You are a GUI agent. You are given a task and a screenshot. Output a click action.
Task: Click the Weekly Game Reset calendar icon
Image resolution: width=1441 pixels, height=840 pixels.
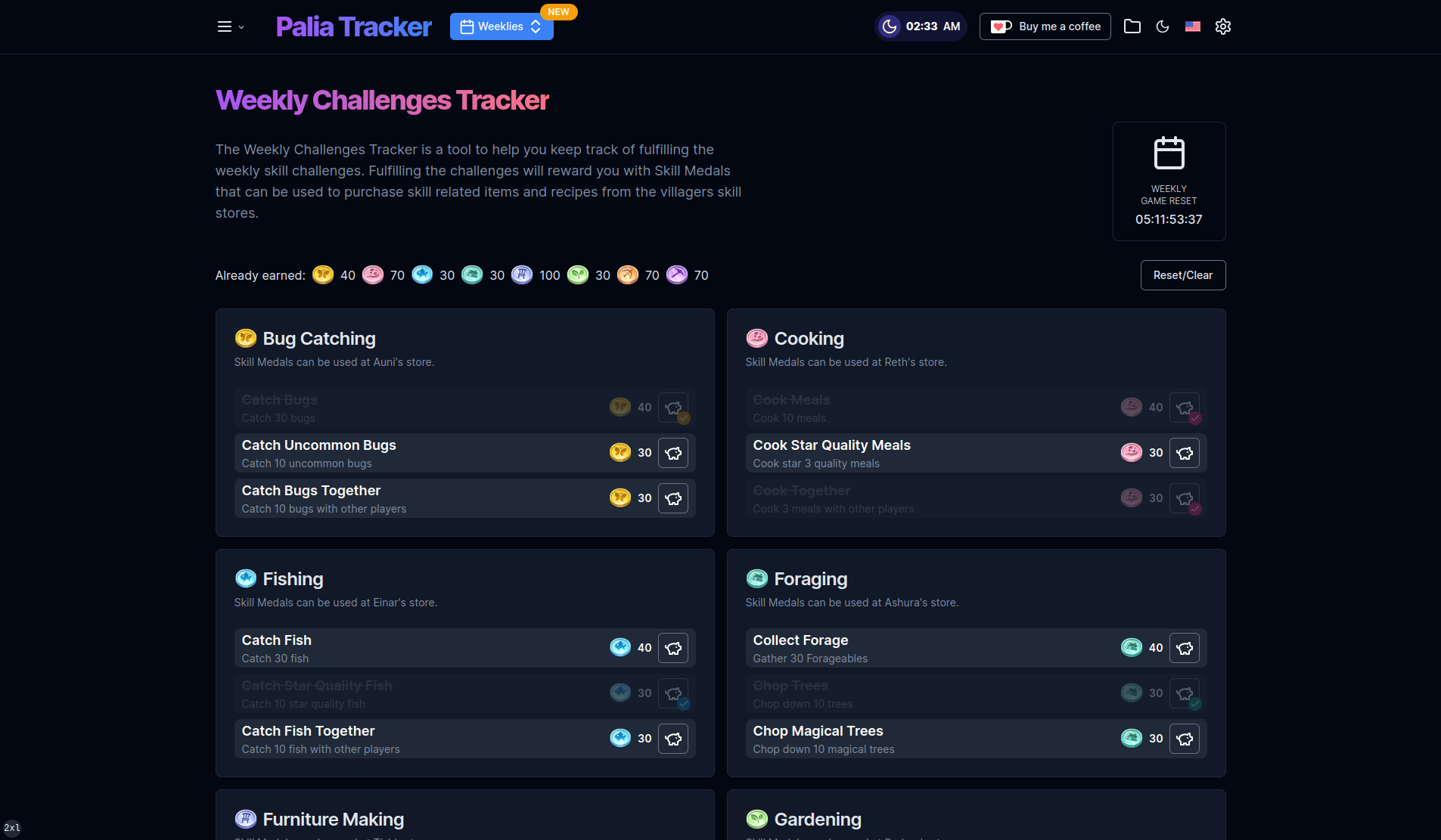point(1169,153)
